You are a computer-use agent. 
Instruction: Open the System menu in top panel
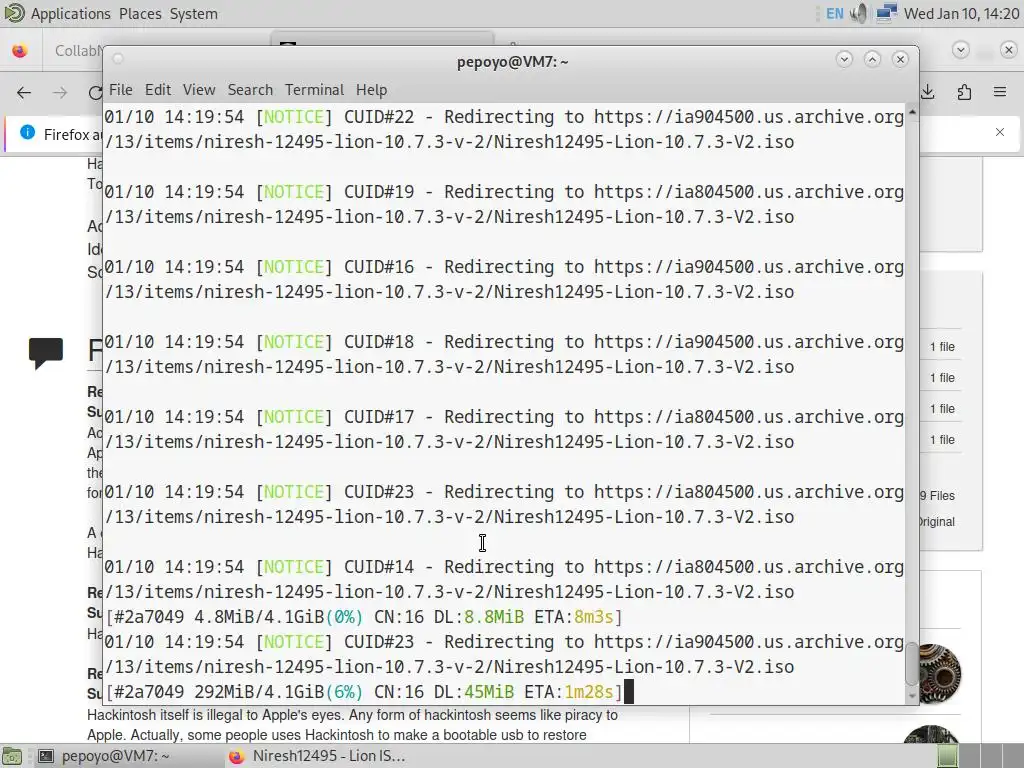193,14
